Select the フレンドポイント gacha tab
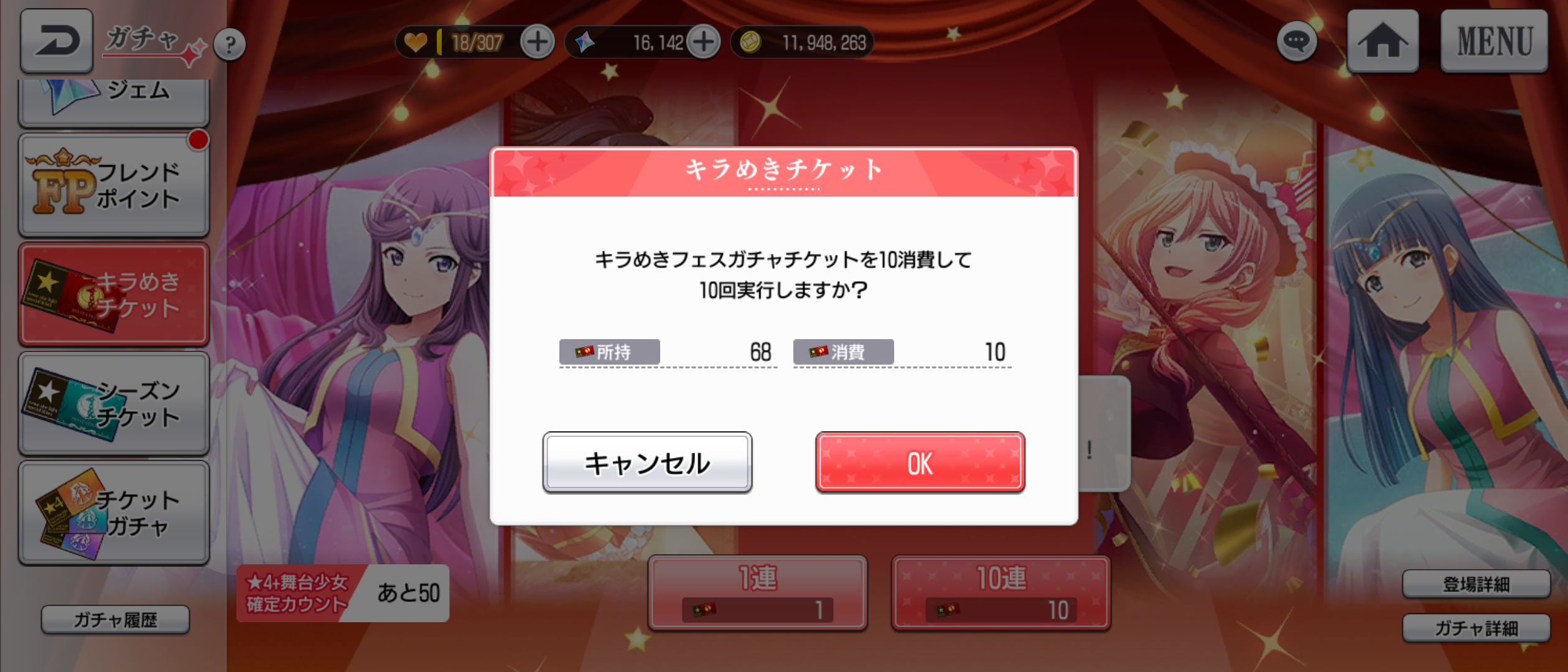 coord(114,185)
